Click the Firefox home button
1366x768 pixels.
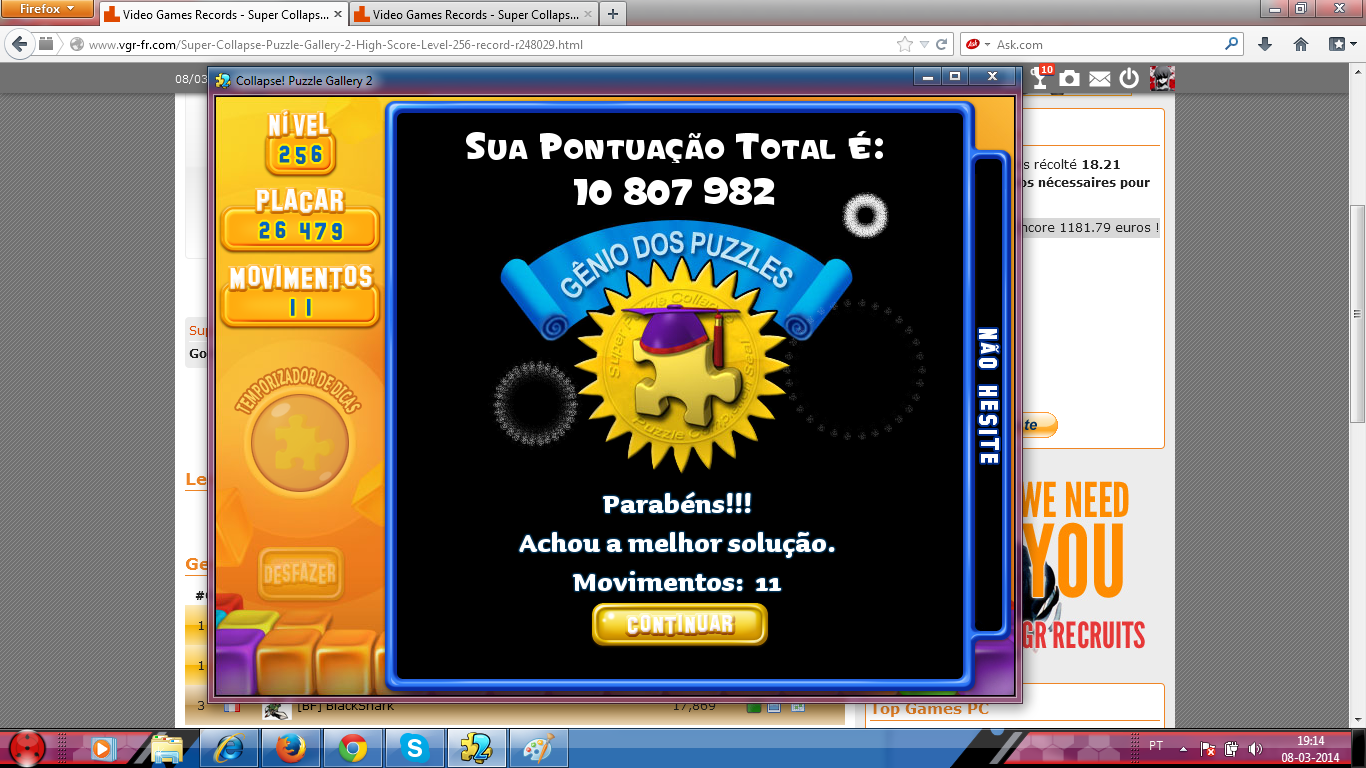[x=1301, y=44]
